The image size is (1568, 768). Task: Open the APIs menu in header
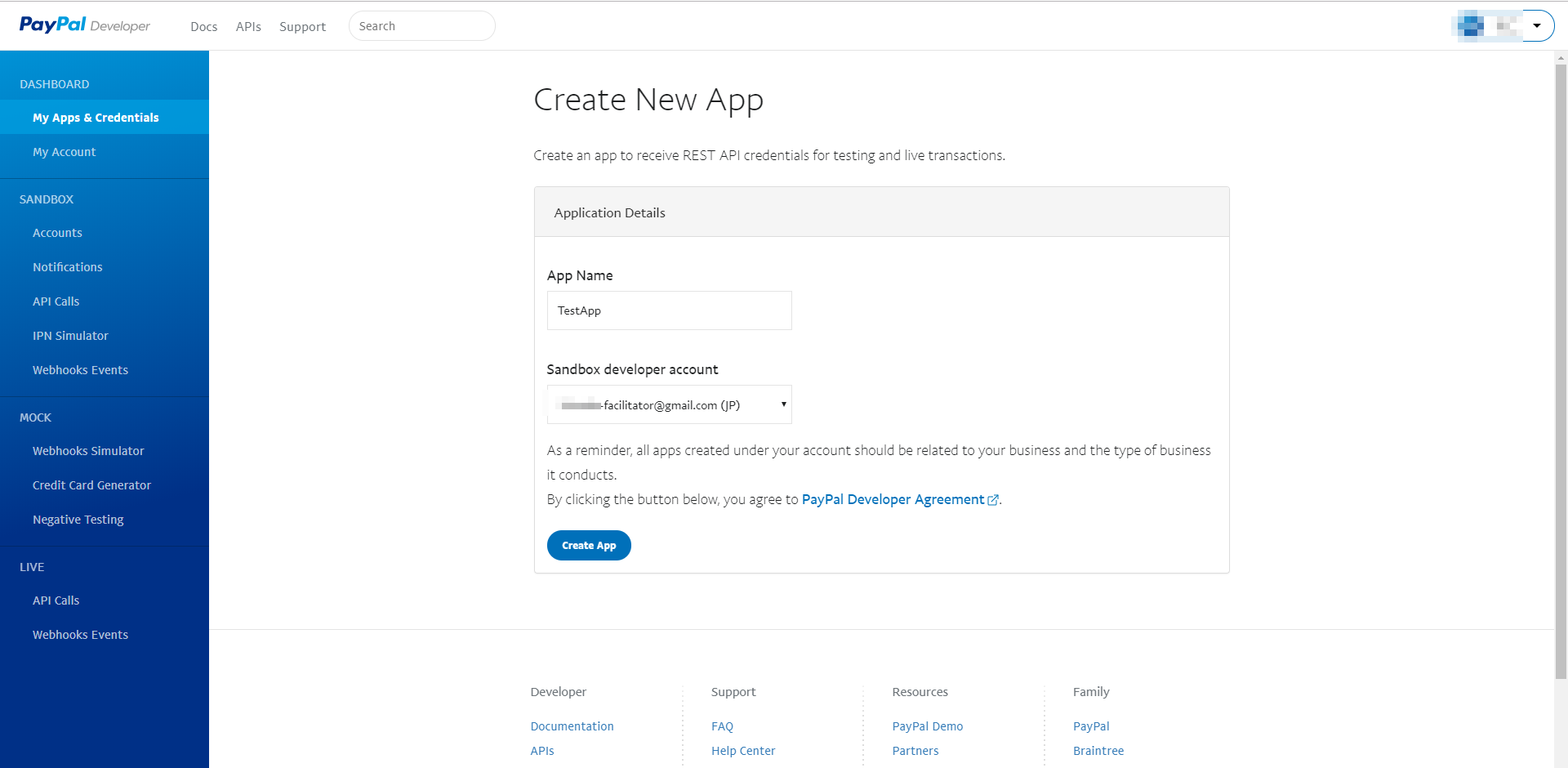[248, 26]
